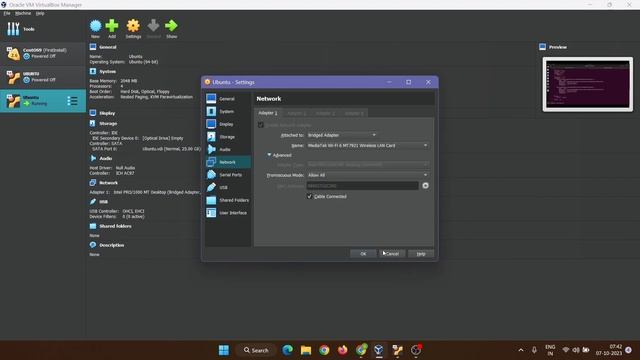Click the General section header in details pane

(x=108, y=47)
